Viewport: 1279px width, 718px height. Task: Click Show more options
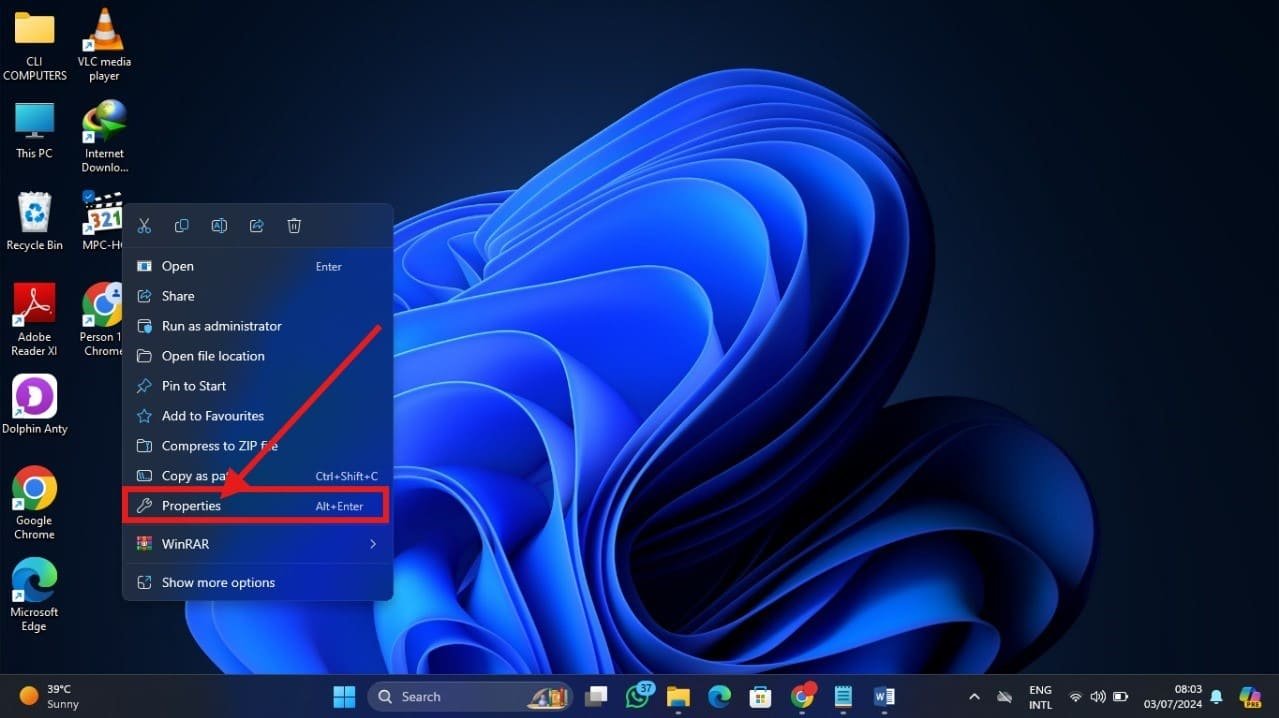(218, 582)
